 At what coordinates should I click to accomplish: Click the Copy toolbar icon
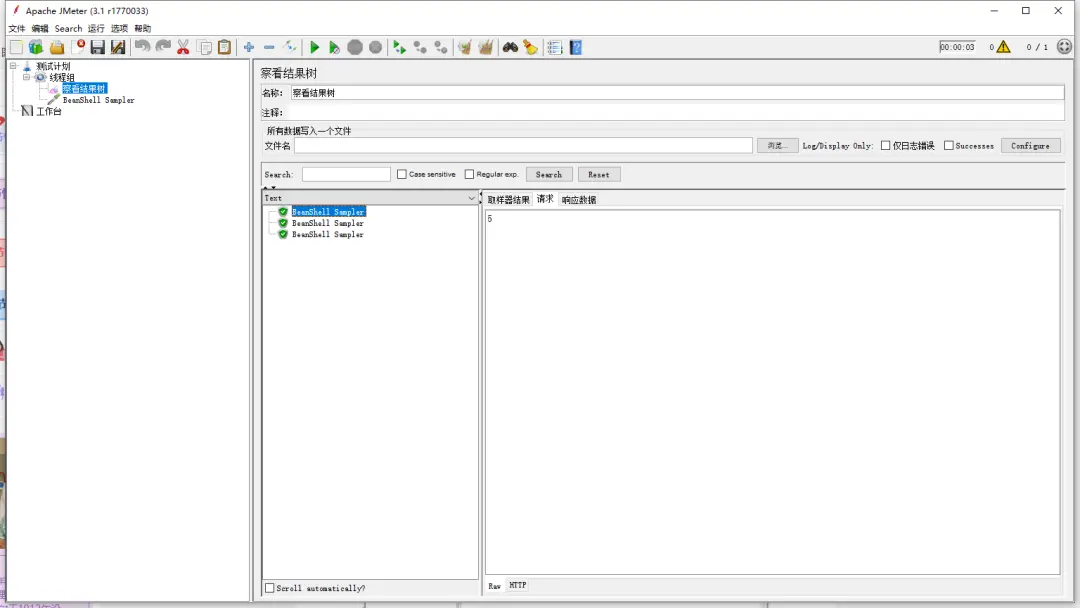(x=205, y=47)
